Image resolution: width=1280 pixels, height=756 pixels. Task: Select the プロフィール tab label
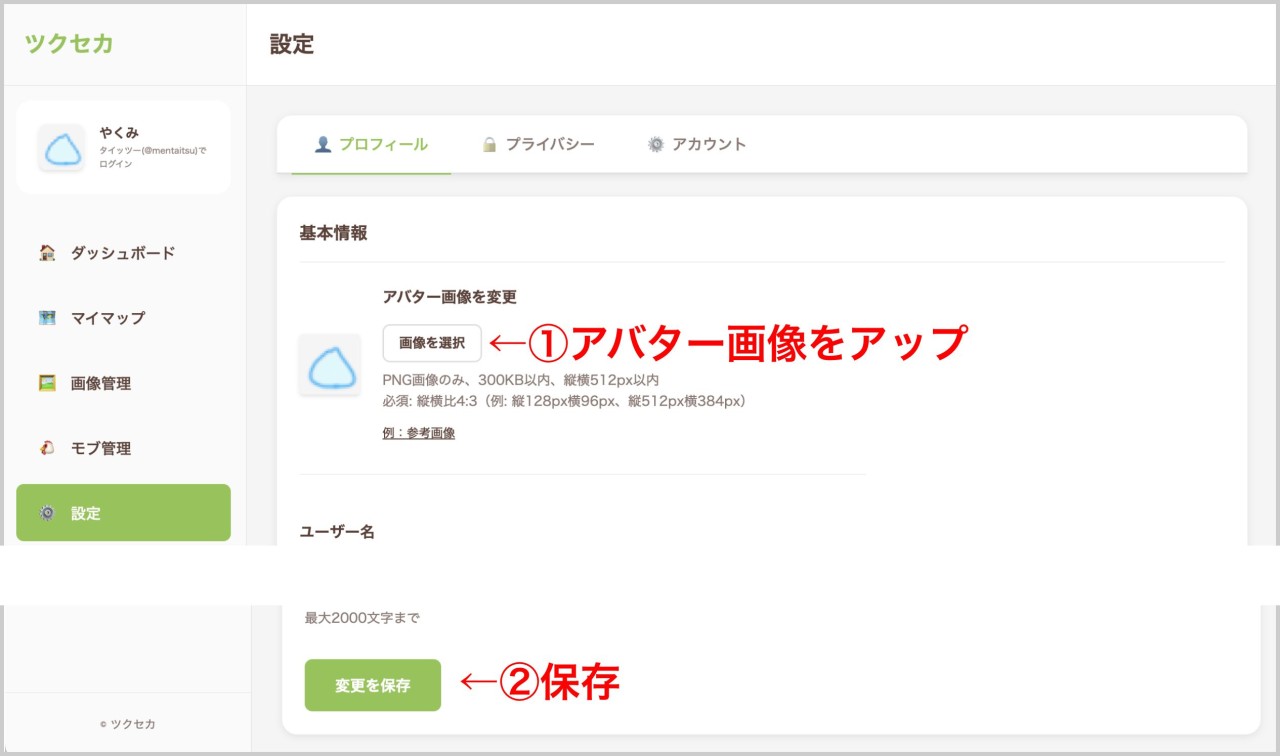tap(383, 144)
